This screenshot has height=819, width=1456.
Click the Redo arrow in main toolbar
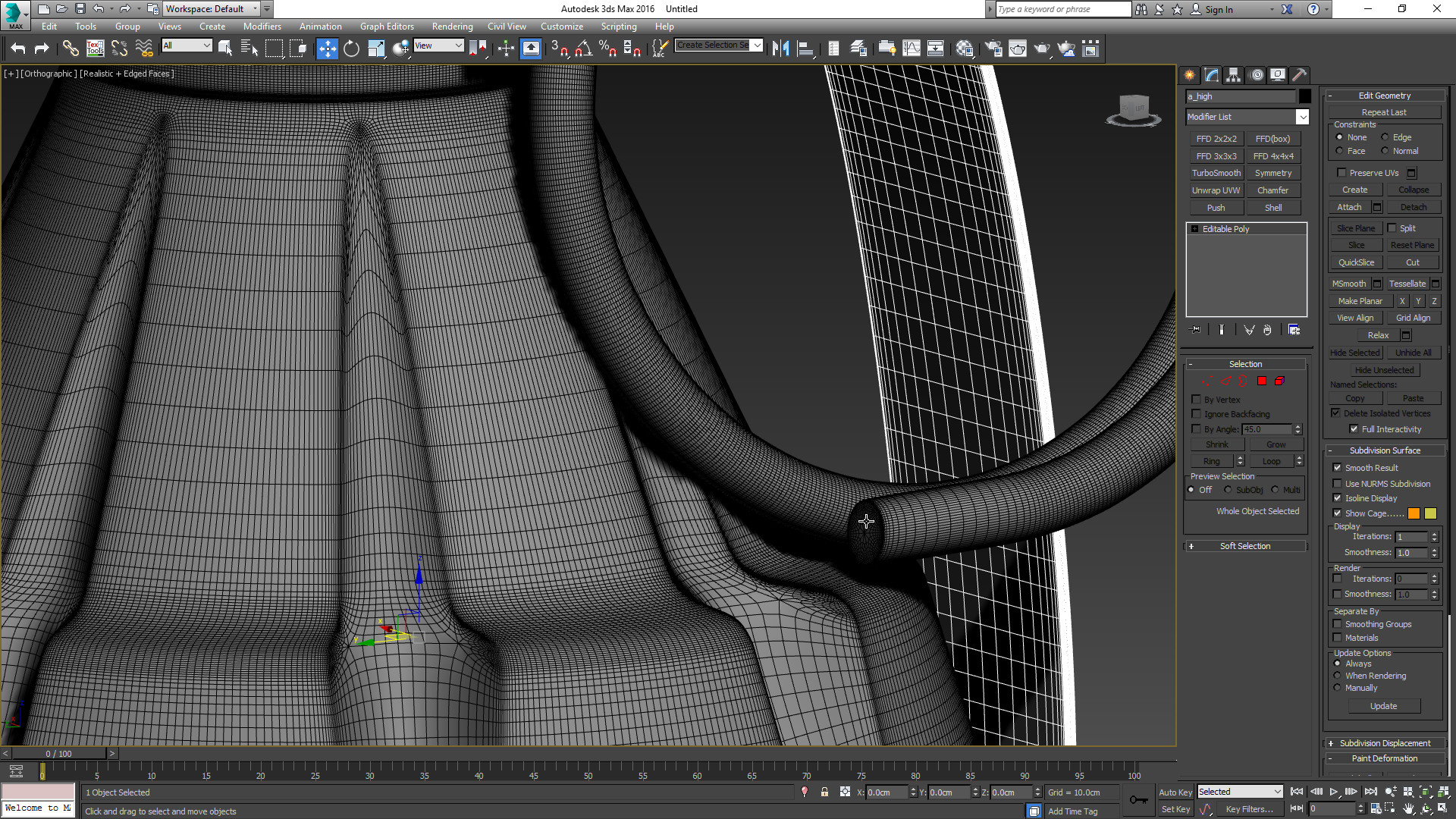pyautogui.click(x=42, y=49)
